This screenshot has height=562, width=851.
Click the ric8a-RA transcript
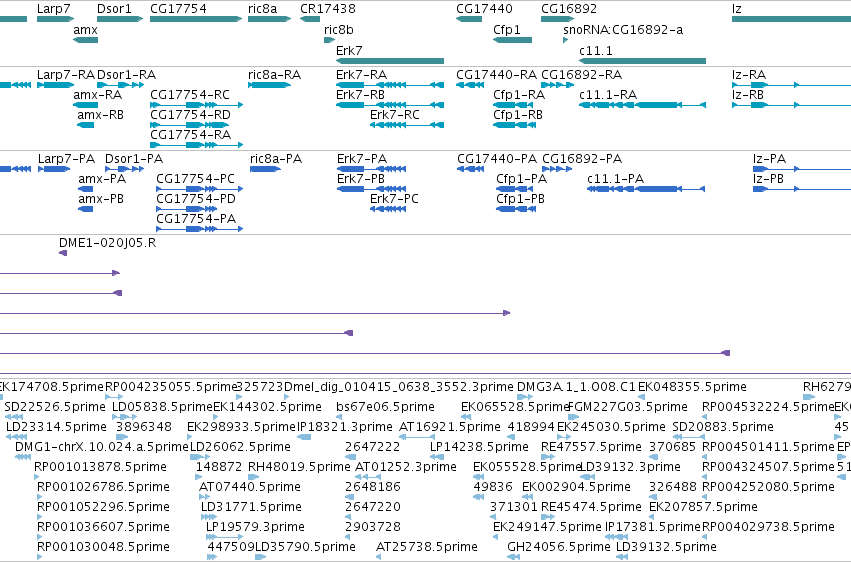pyautogui.click(x=270, y=85)
